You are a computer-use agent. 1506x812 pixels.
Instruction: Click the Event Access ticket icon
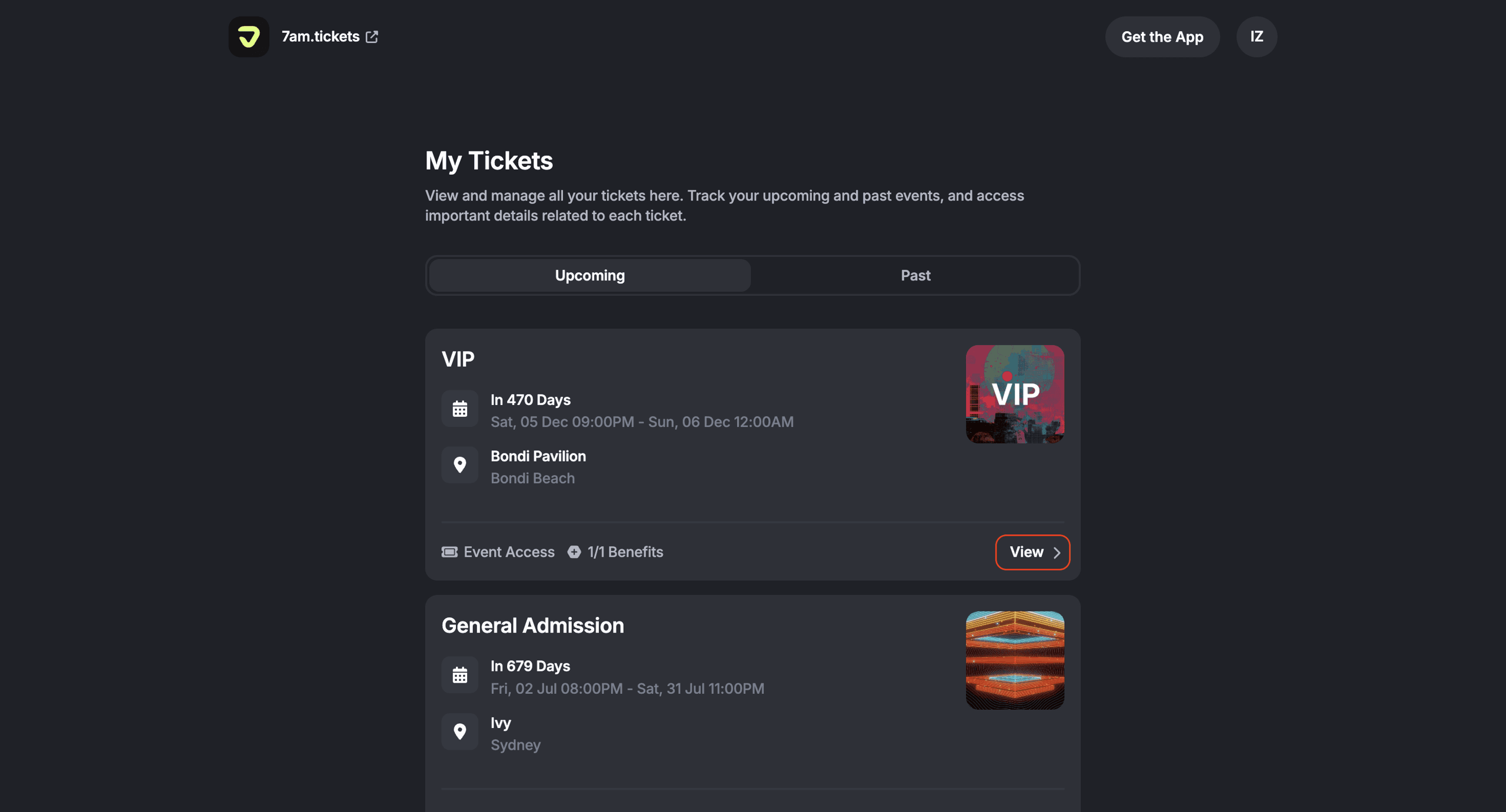pos(449,552)
